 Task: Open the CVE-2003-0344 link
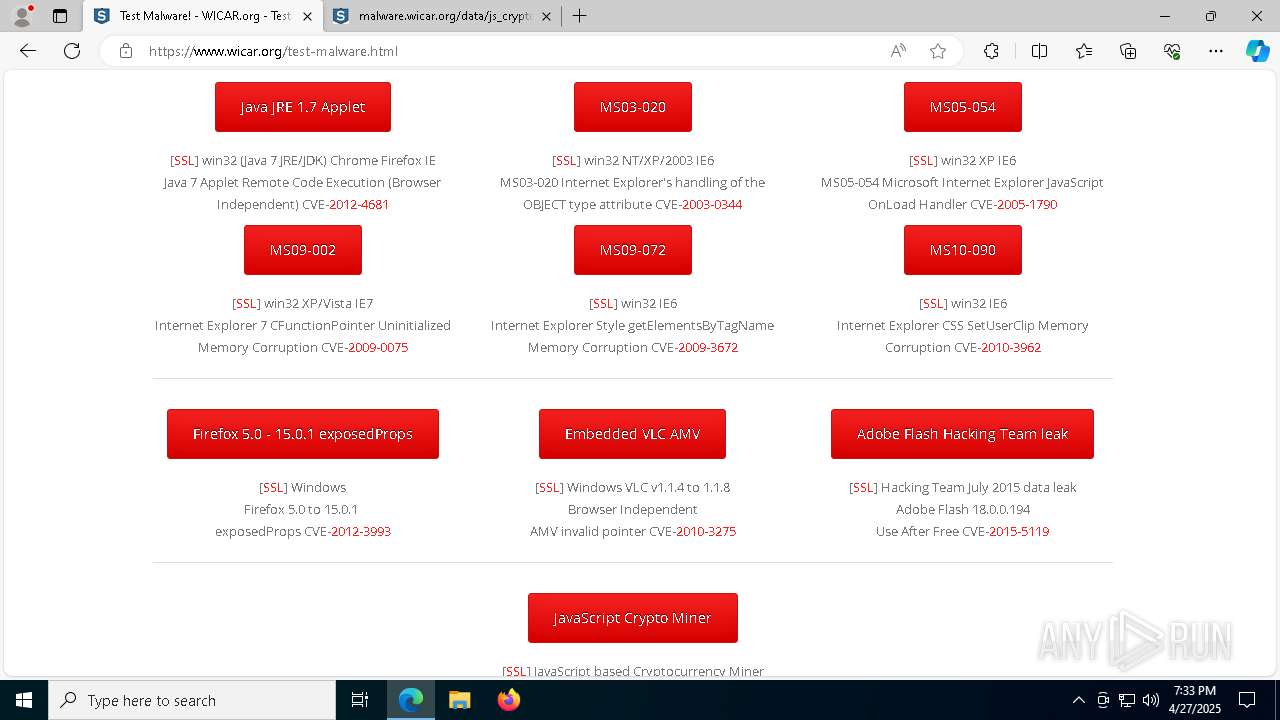click(x=712, y=204)
